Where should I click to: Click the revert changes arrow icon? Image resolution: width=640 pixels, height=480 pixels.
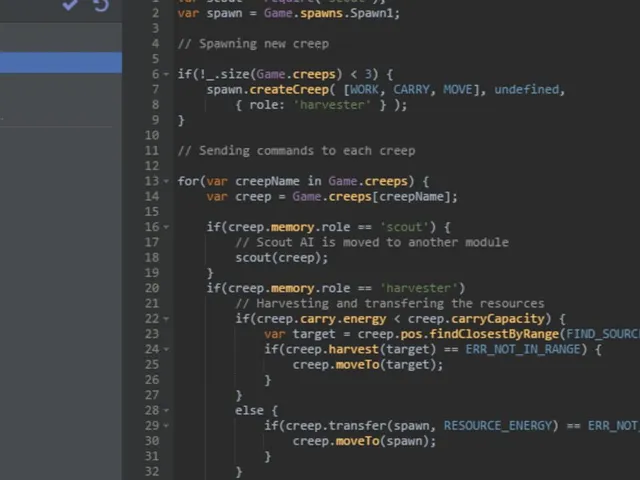tap(101, 5)
